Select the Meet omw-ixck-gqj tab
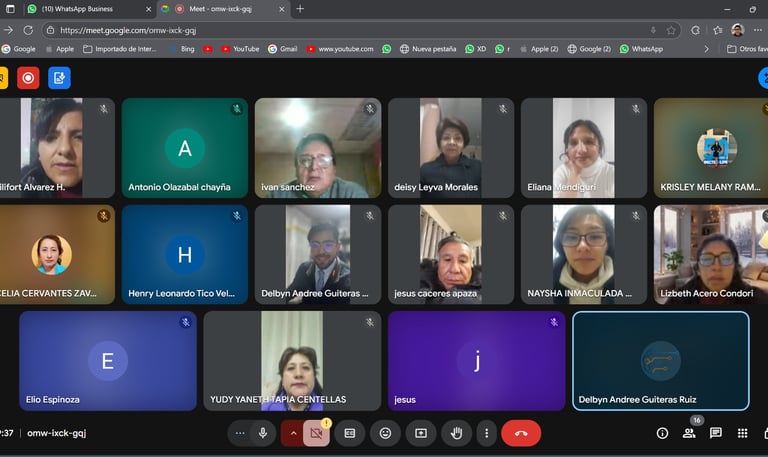The image size is (768, 457). [218, 9]
